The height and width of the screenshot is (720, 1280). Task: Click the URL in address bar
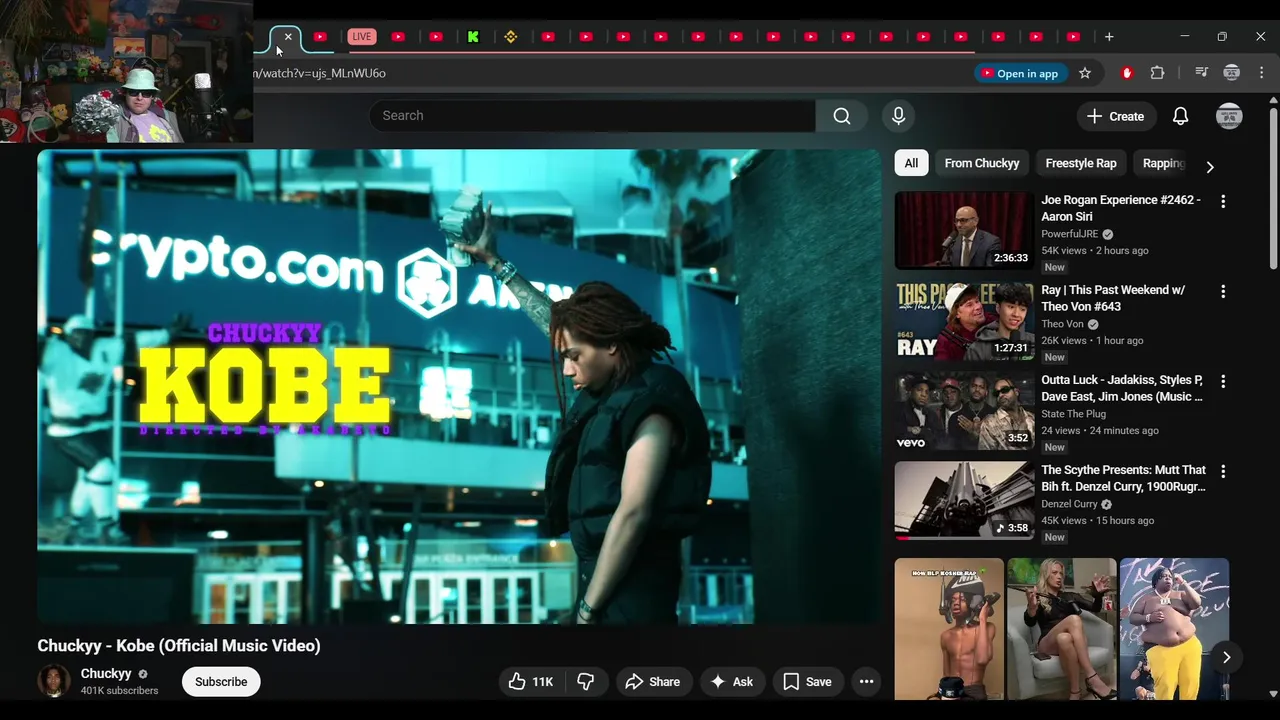point(320,73)
